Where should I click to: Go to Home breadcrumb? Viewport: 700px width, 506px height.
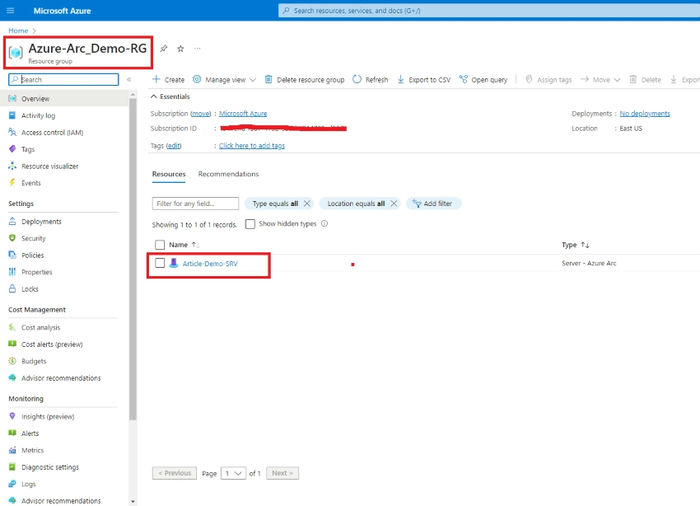pyautogui.click(x=18, y=30)
